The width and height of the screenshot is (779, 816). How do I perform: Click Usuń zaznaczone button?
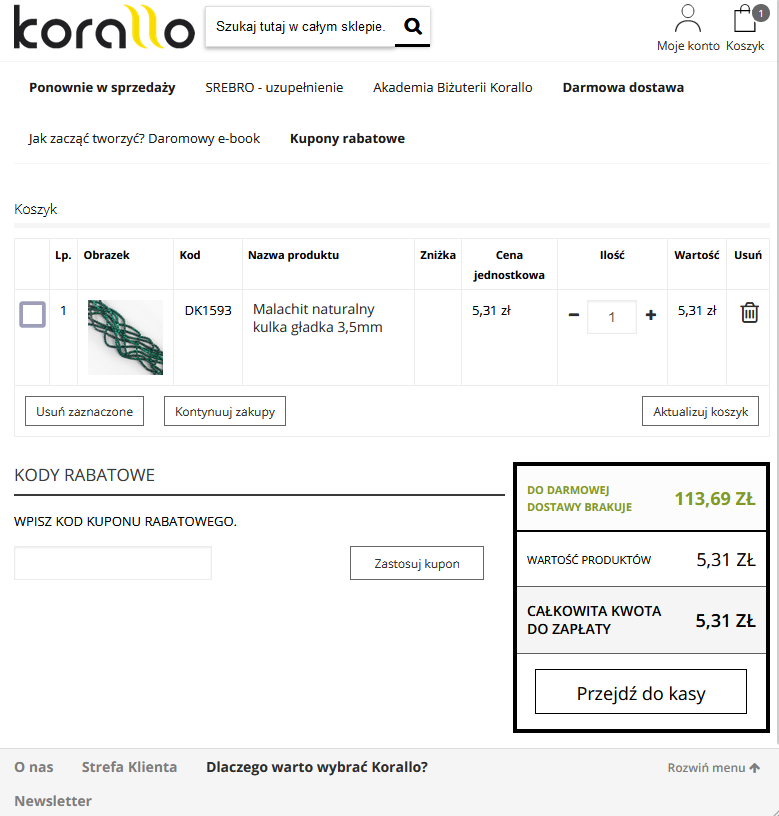point(84,411)
